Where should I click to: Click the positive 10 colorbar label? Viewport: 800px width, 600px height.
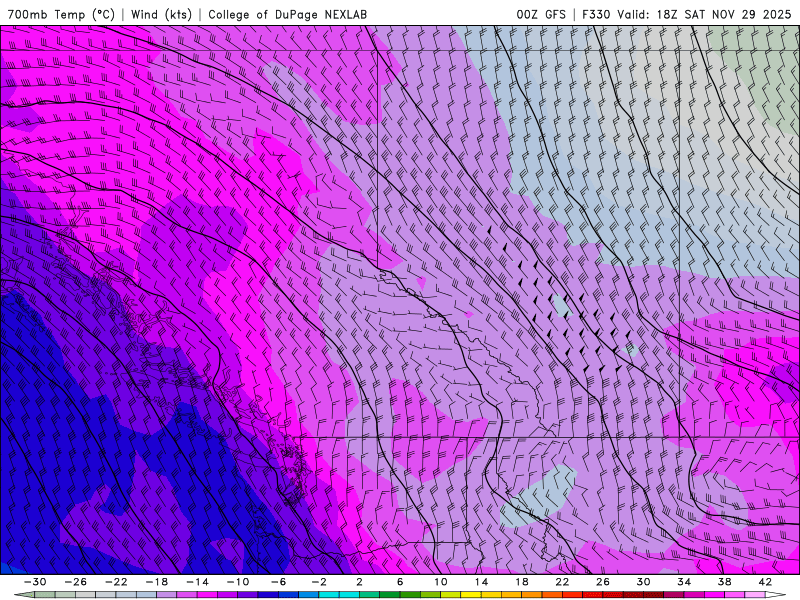pos(440,582)
